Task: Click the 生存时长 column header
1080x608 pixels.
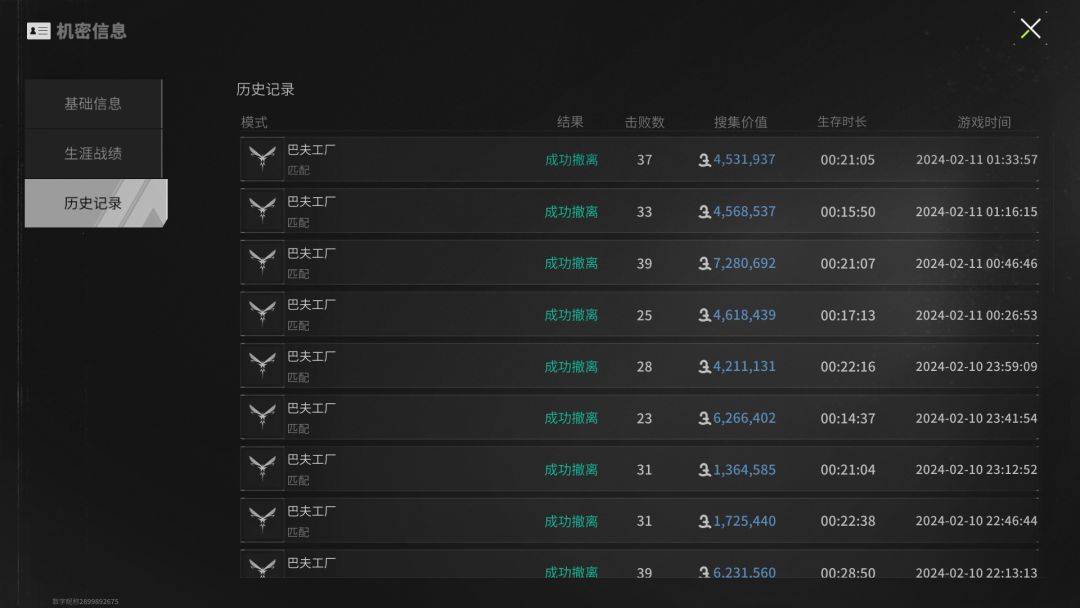Action: tap(842, 122)
